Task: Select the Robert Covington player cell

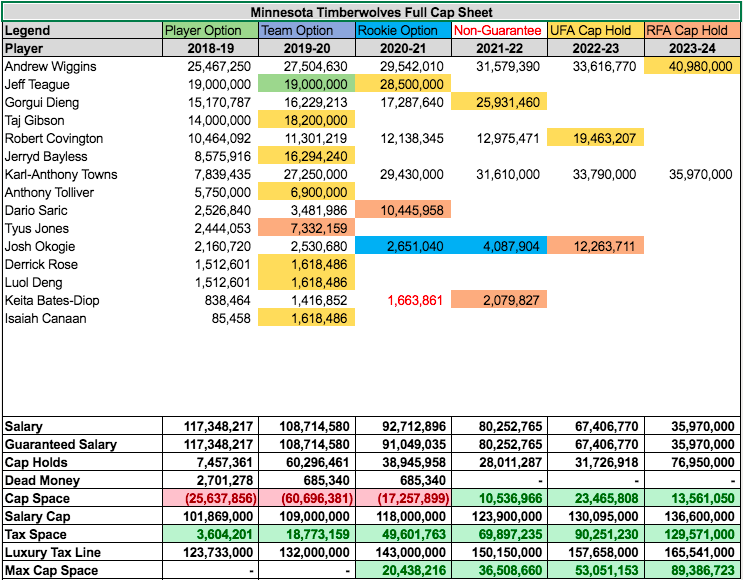Action: tap(82, 138)
